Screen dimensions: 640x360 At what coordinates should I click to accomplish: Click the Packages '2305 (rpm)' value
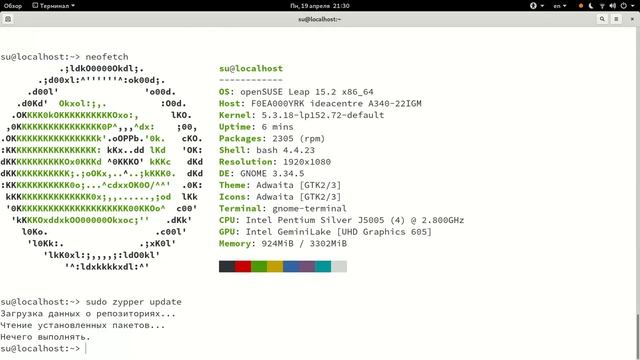point(298,139)
